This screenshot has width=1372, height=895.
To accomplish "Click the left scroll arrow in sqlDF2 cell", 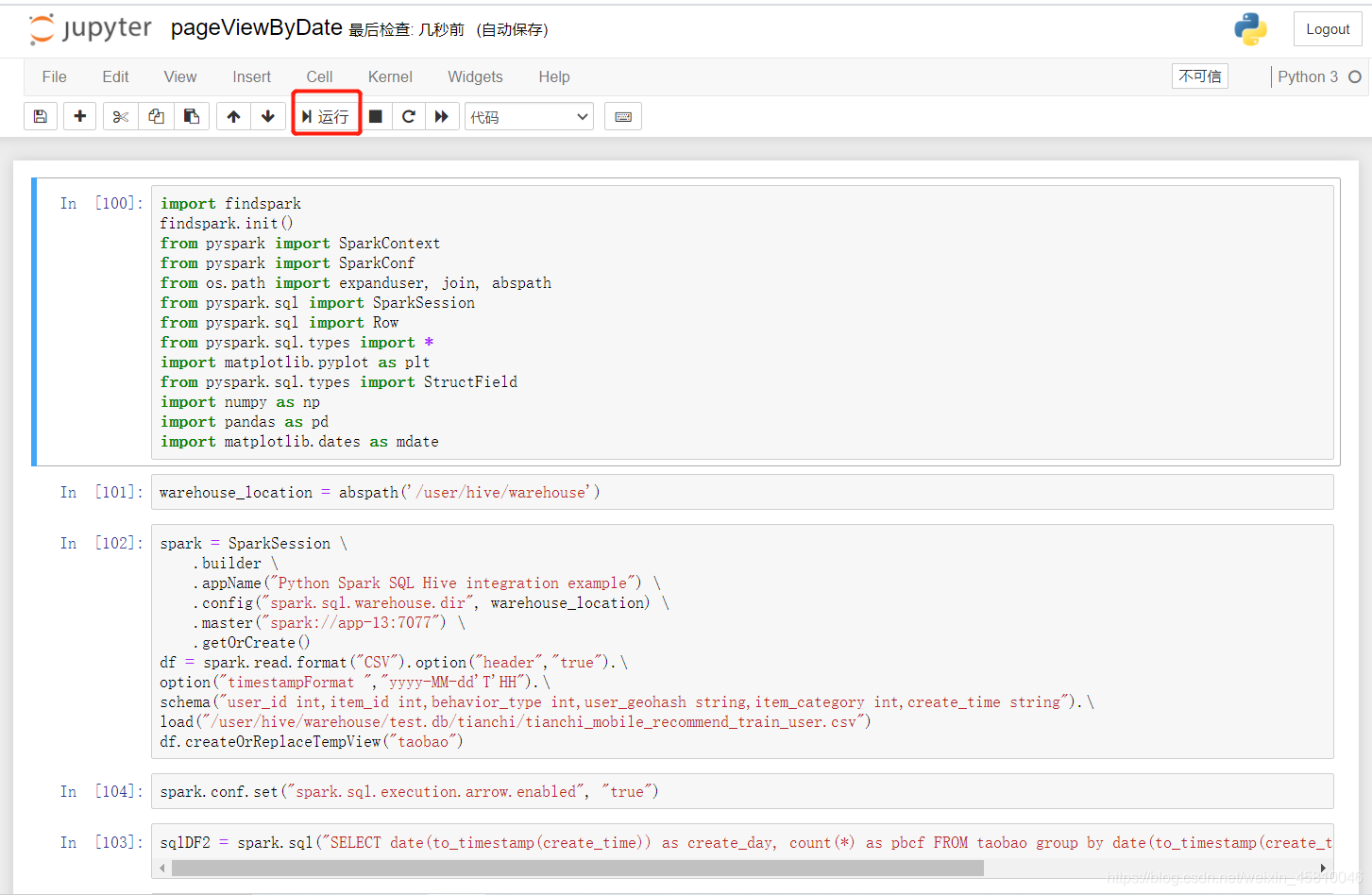I will click(162, 868).
